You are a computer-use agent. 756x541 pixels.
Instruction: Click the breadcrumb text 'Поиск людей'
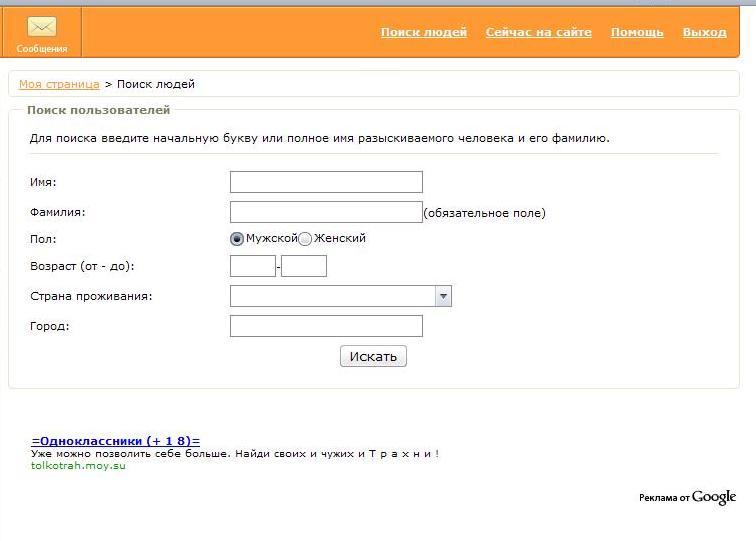tap(156, 84)
